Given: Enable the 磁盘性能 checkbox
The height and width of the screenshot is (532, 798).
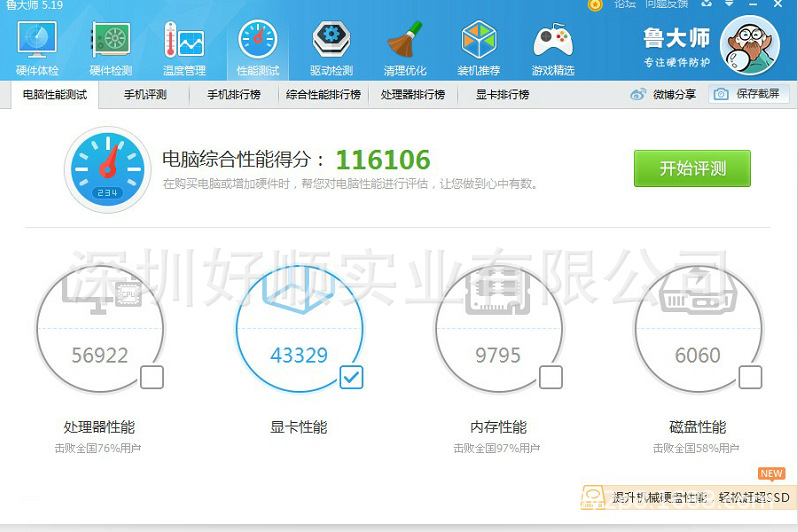Looking at the screenshot, I should click(750, 377).
